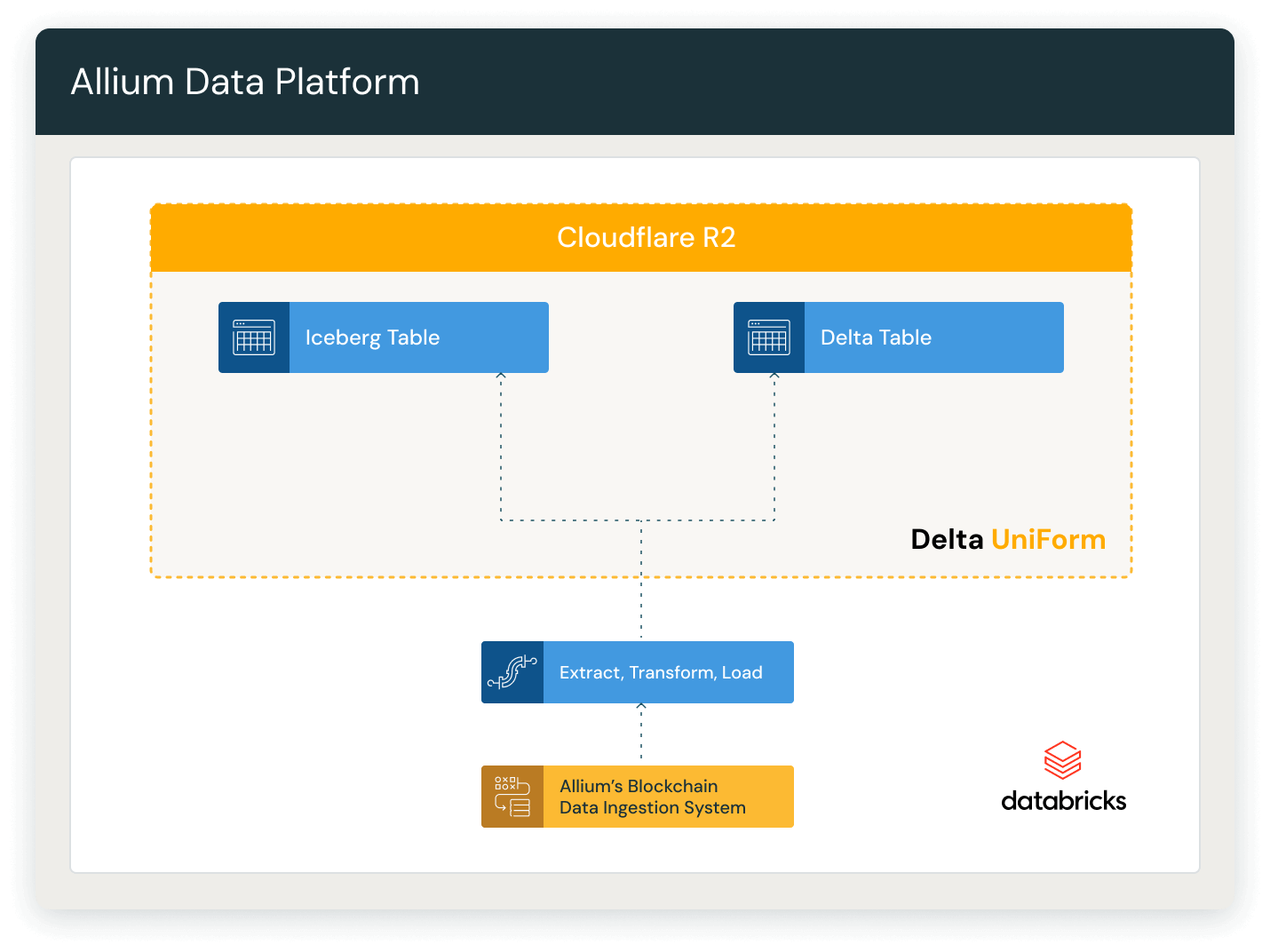
Task: Click the Databricks logo mark
Action: pyautogui.click(x=1062, y=760)
